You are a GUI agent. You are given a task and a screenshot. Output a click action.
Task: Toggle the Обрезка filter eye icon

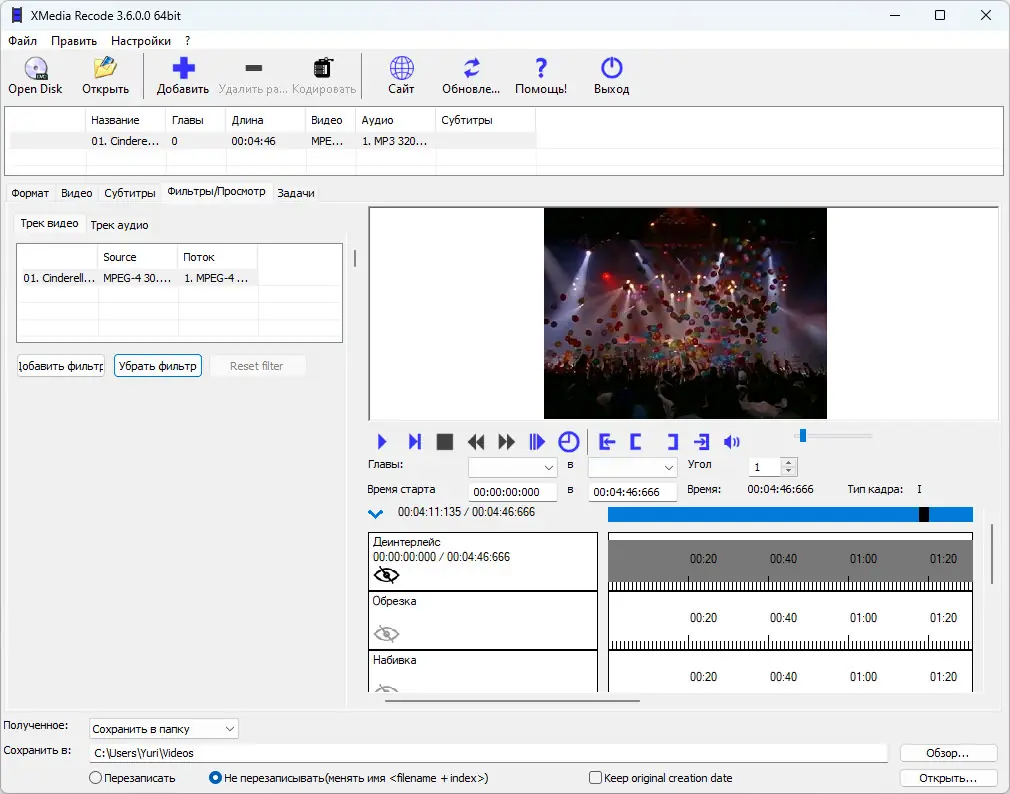(x=386, y=633)
